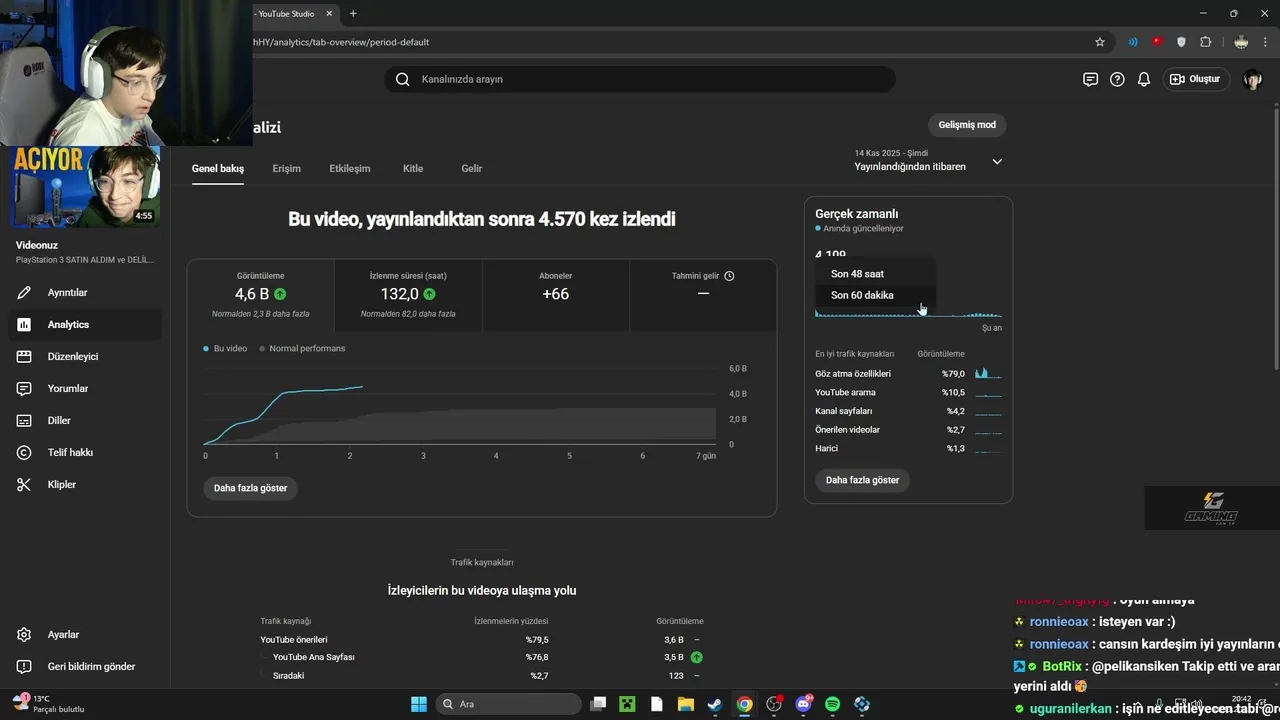The image size is (1280, 720).
Task: Click Daha fazla göster under the chart
Action: (x=250, y=488)
